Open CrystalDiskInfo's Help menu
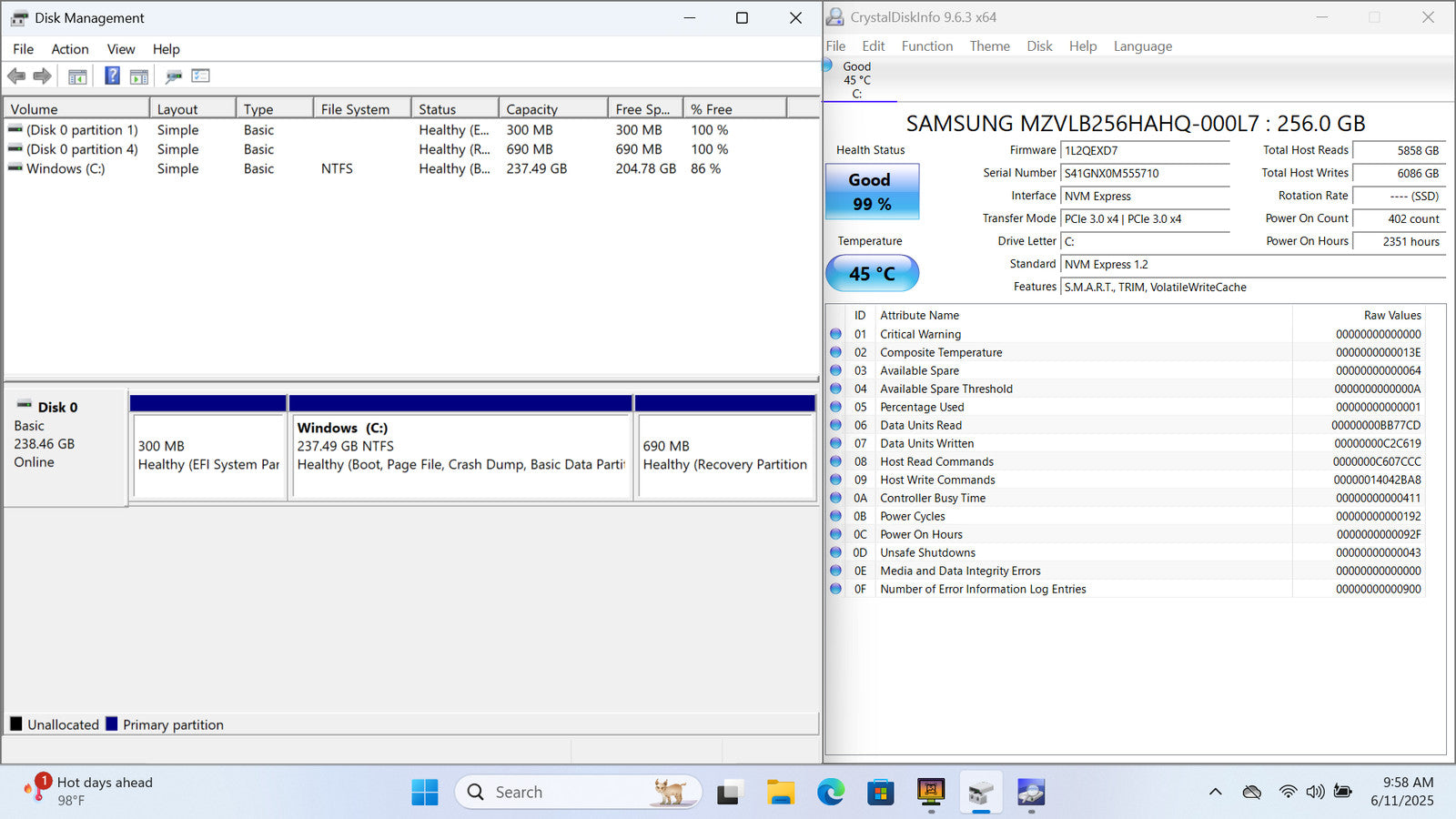 [1083, 46]
